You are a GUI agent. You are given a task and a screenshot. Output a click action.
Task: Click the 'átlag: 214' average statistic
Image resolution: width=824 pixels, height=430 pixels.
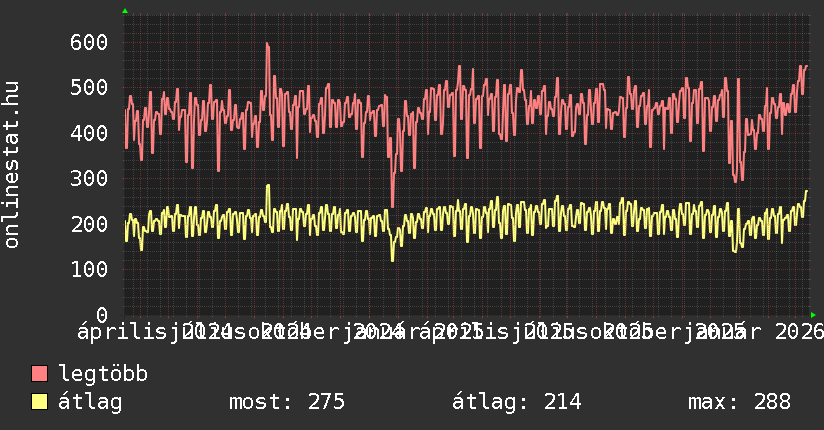click(516, 403)
